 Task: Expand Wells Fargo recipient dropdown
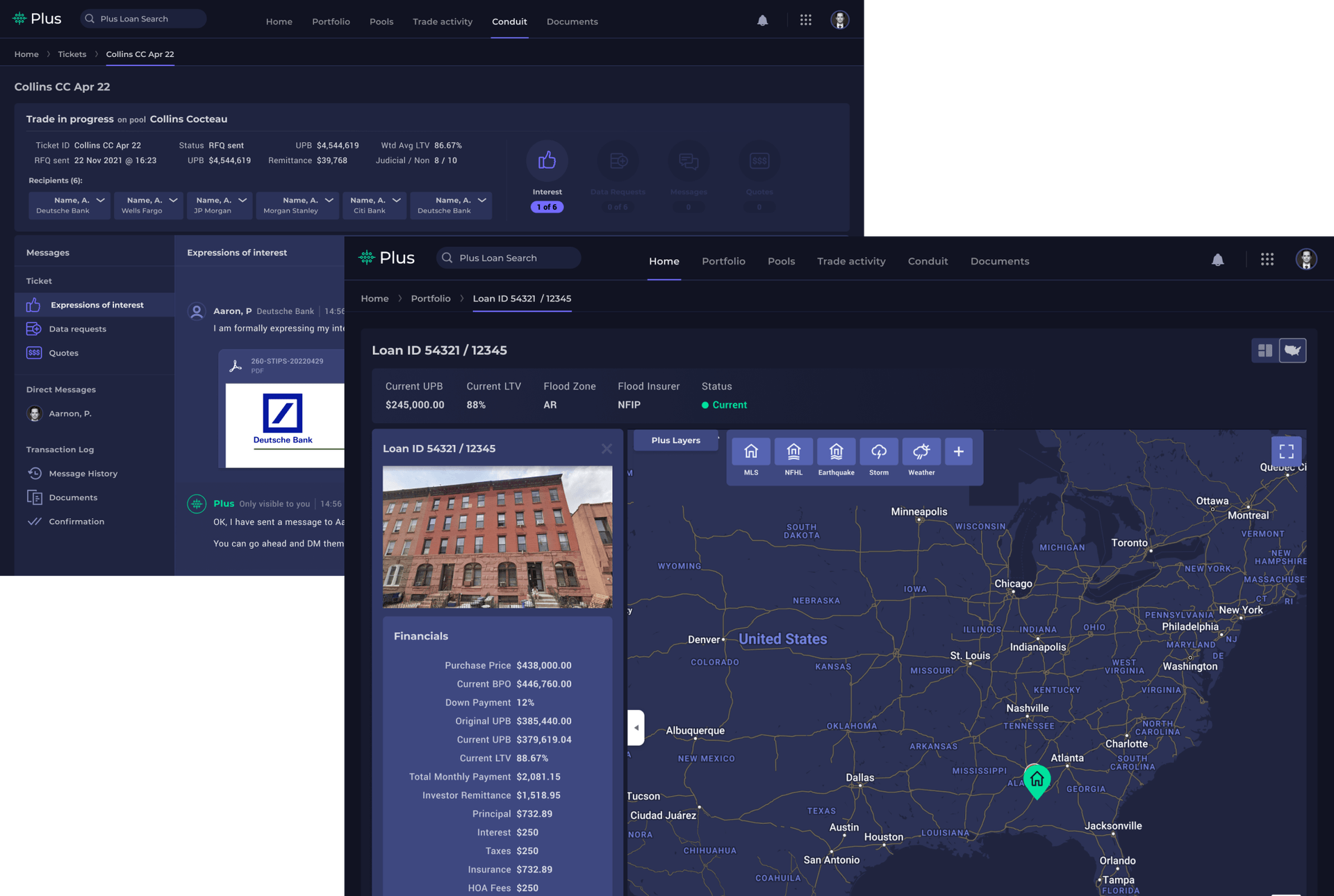point(173,201)
